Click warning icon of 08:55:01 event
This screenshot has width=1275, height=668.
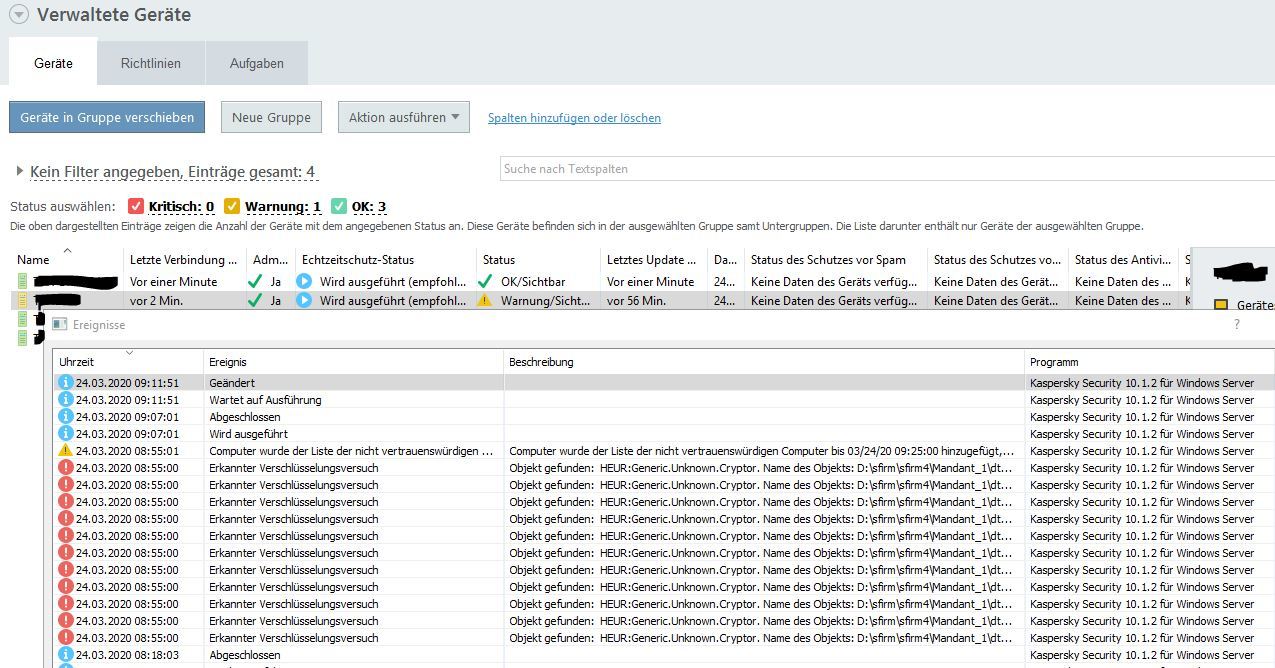[x=66, y=451]
